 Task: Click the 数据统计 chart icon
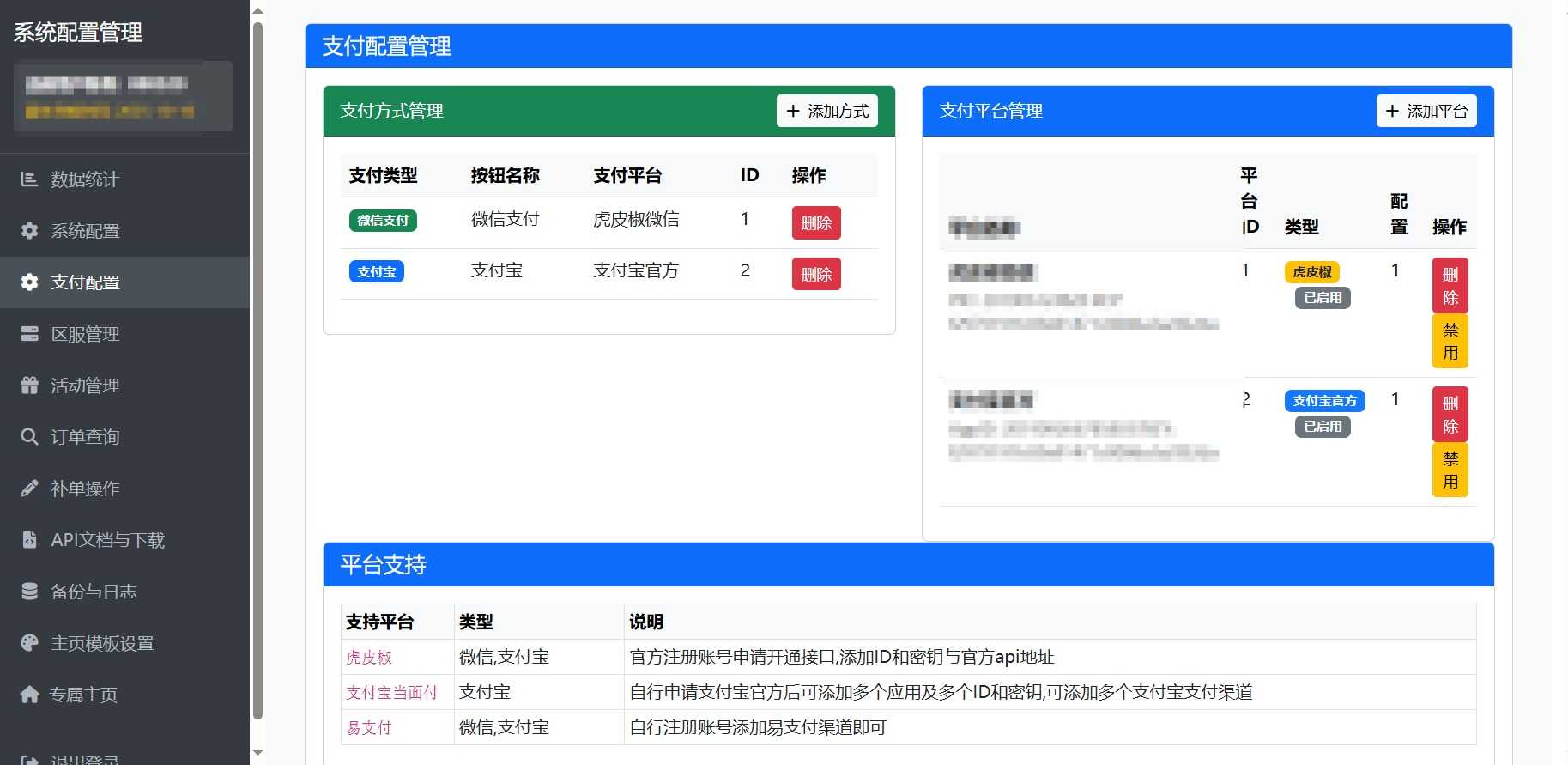pyautogui.click(x=29, y=179)
